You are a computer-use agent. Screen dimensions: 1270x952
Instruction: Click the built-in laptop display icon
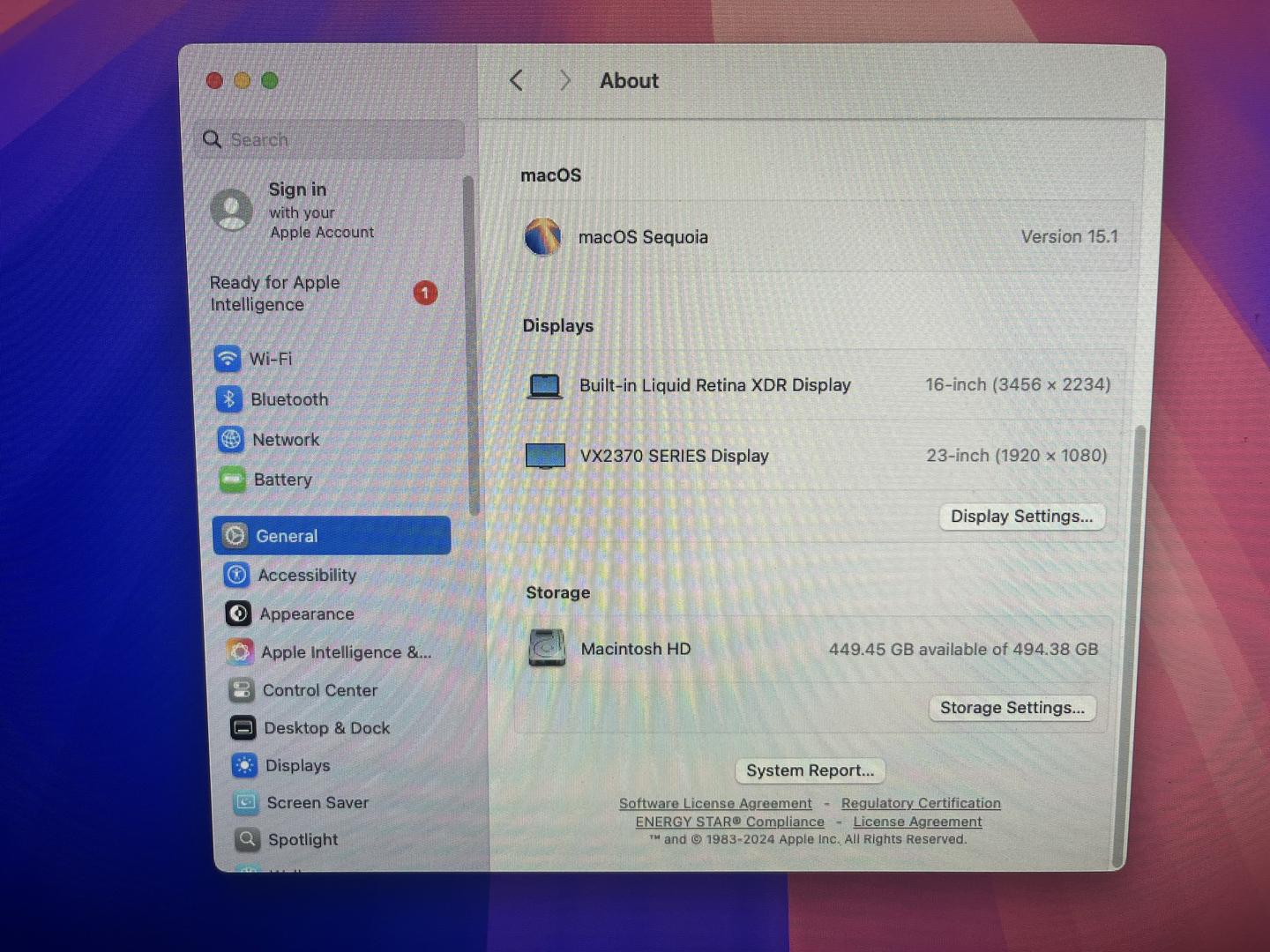pyautogui.click(x=545, y=386)
